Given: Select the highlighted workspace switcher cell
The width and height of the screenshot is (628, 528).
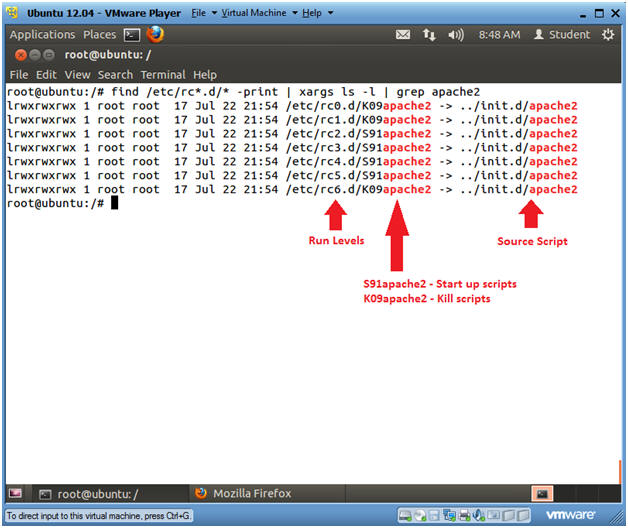Looking at the screenshot, I should [x=542, y=494].
